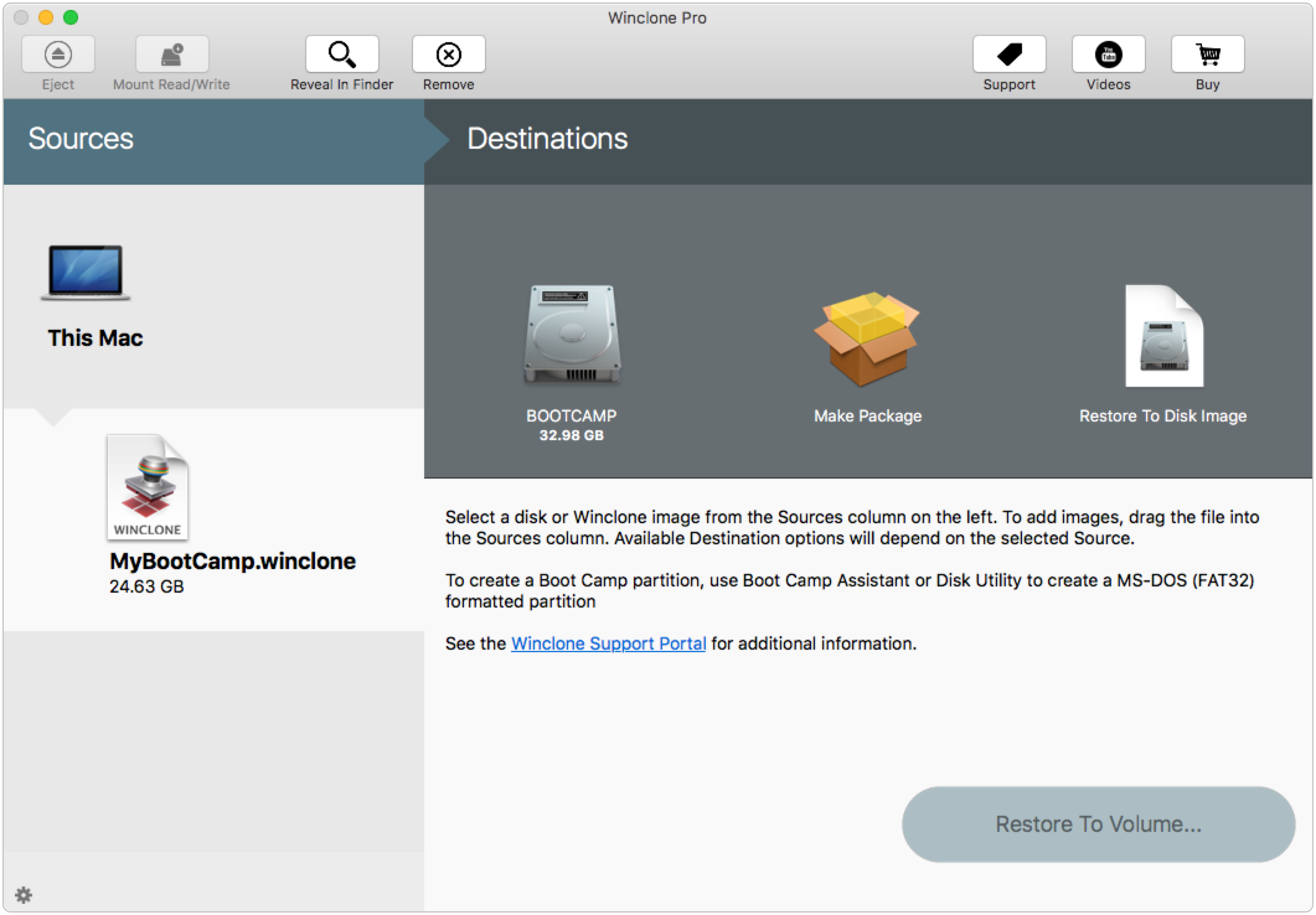
Task: Click the Remove toolbar icon
Action: (x=448, y=55)
